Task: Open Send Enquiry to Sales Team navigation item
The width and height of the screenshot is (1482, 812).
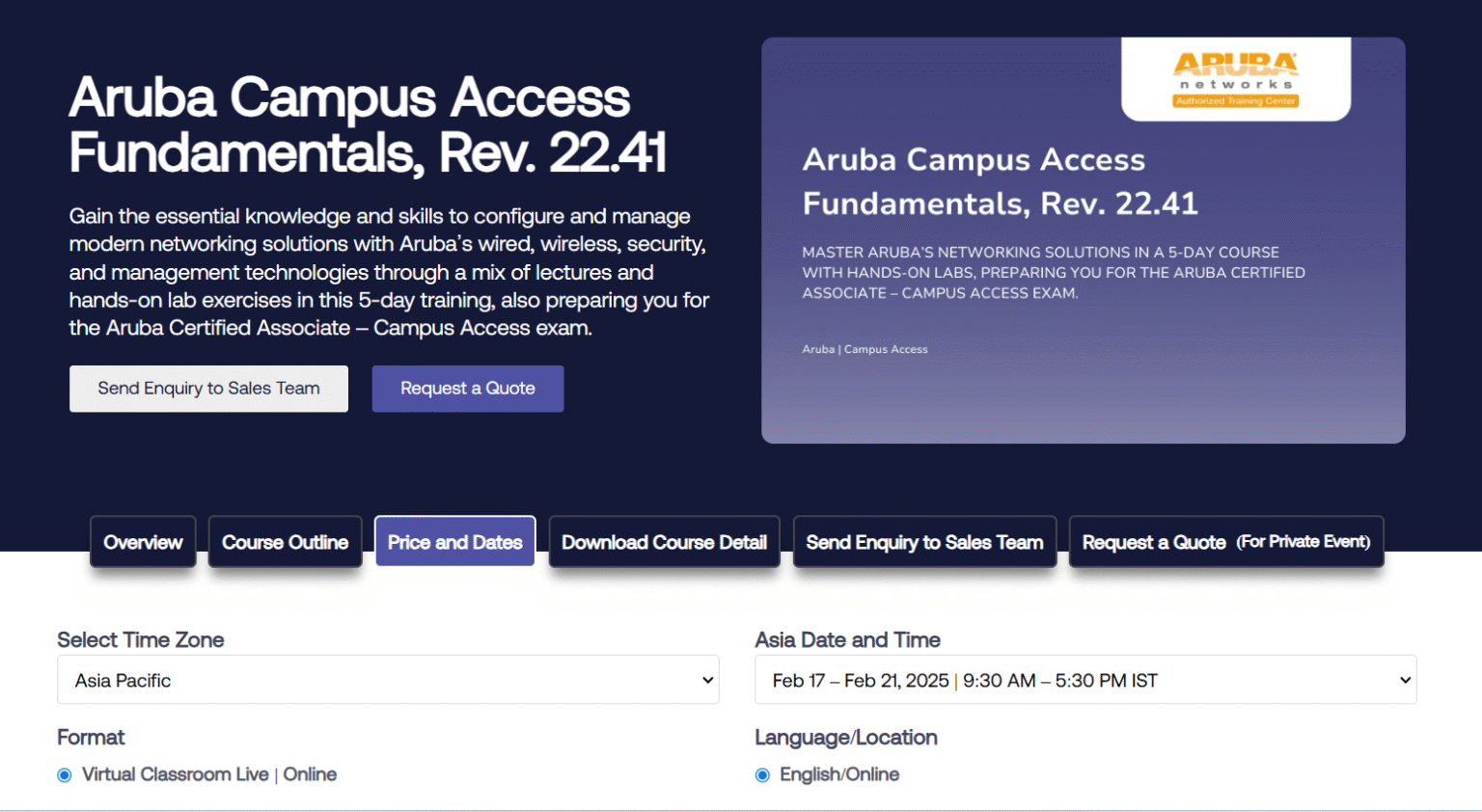Action: pyautogui.click(x=924, y=542)
